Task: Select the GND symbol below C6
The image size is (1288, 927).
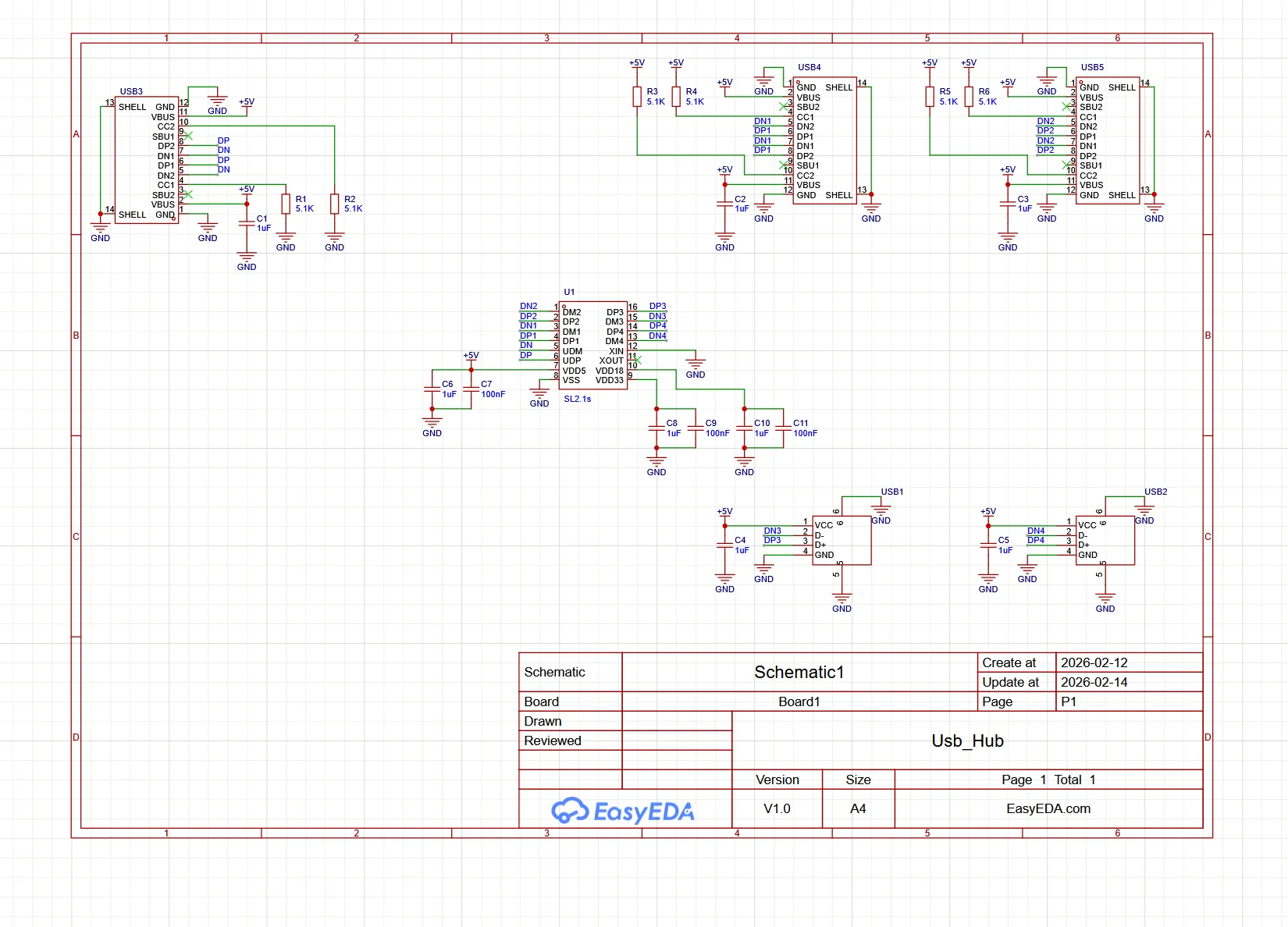Action: (432, 425)
